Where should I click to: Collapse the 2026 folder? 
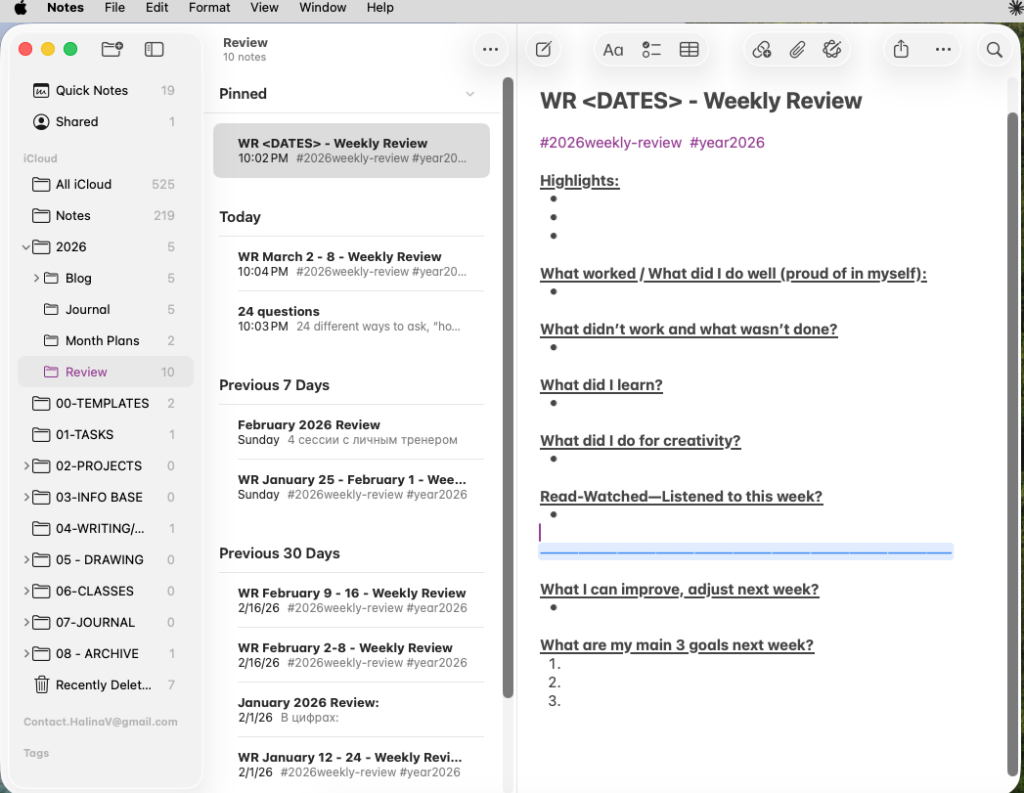pyautogui.click(x=26, y=247)
